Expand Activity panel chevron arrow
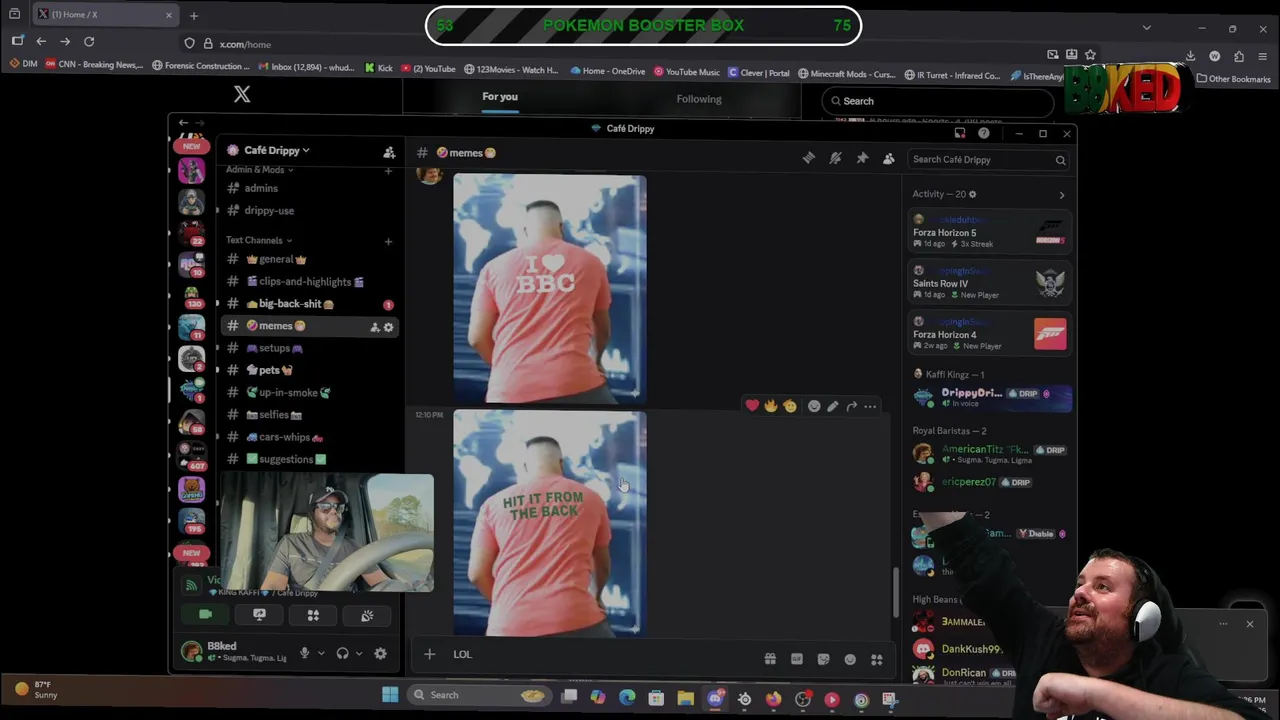Image resolution: width=1280 pixels, height=720 pixels. pos(1062,195)
